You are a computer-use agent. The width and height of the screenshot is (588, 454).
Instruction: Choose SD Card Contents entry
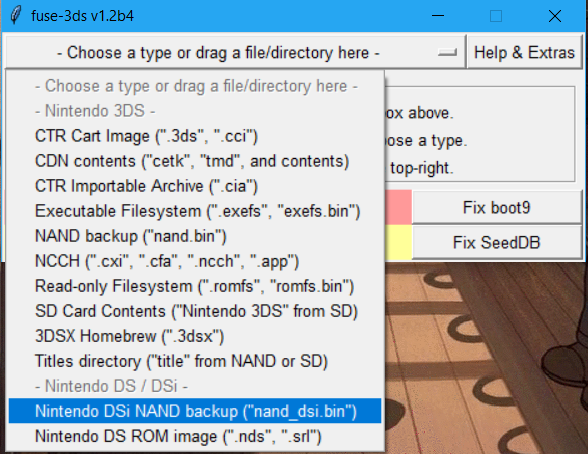pyautogui.click(x=195, y=311)
